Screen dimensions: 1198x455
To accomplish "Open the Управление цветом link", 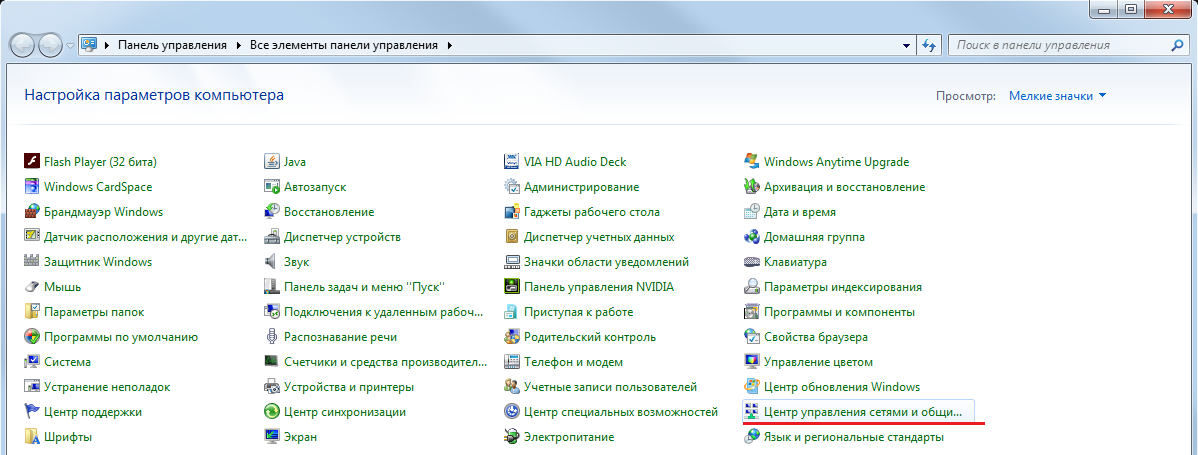I will 818,362.
